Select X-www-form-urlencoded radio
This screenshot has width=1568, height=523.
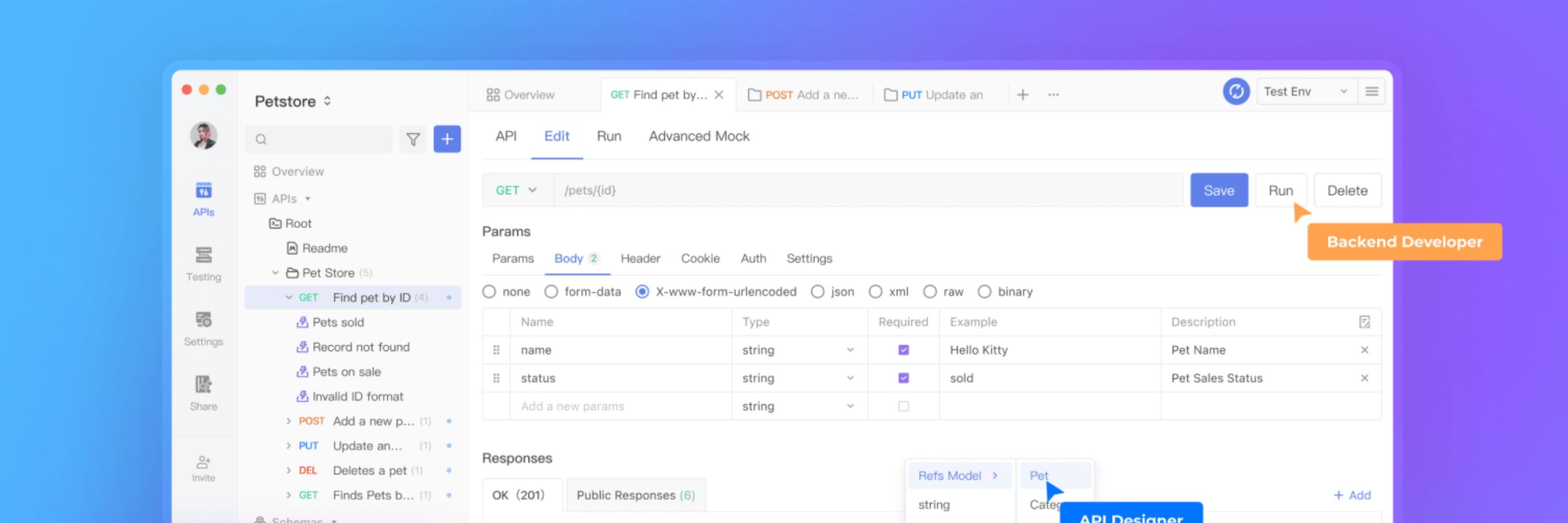[x=641, y=292]
